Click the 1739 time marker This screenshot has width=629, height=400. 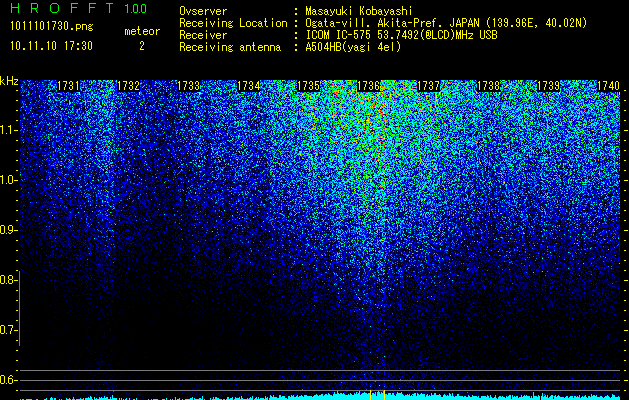pyautogui.click(x=548, y=86)
